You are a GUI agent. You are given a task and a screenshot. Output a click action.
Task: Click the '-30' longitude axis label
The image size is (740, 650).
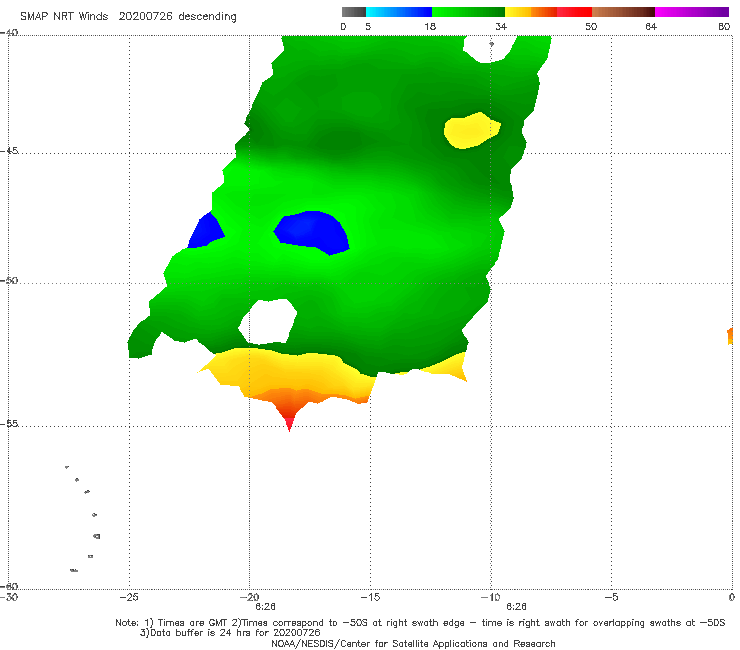point(9,597)
